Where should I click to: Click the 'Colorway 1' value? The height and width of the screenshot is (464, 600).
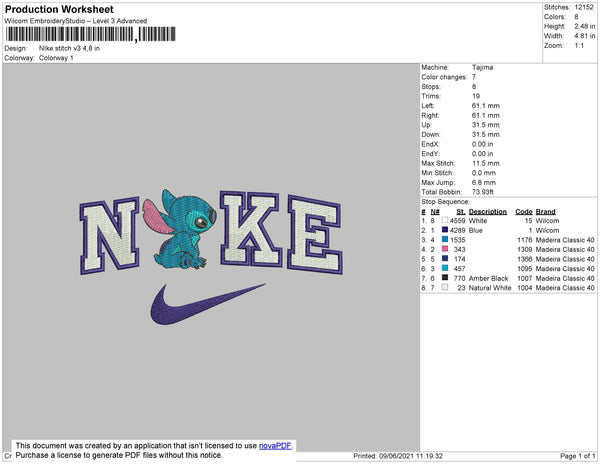(56, 58)
